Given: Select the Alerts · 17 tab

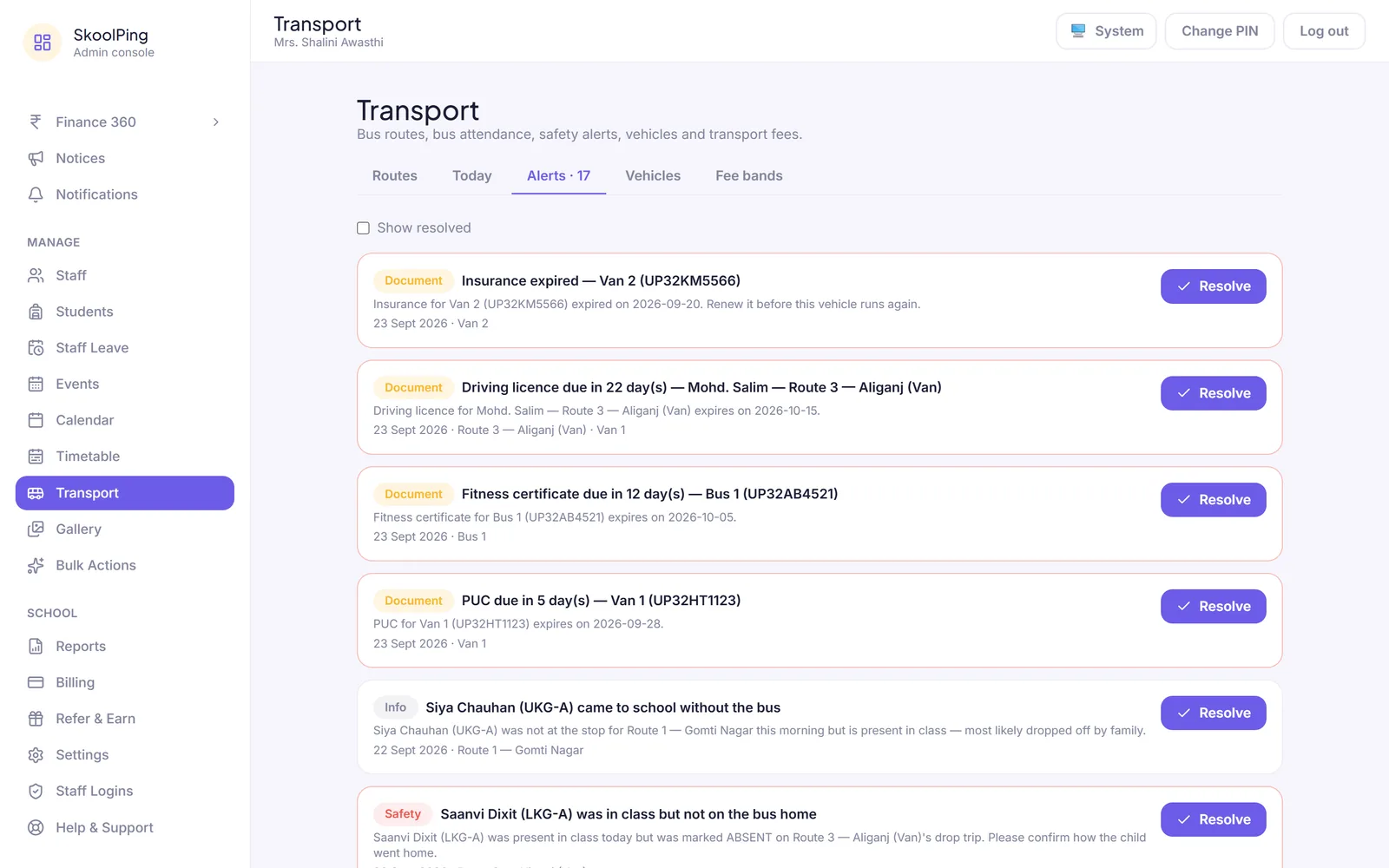Looking at the screenshot, I should point(558,175).
